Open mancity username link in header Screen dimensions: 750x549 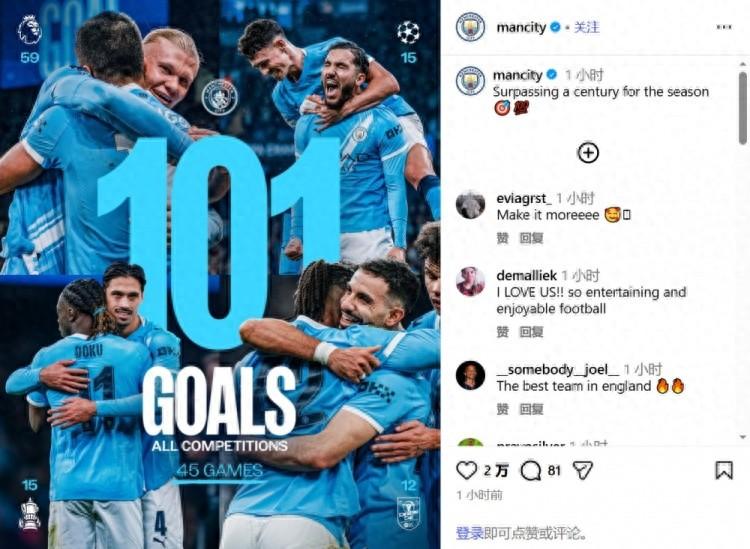pyautogui.click(x=521, y=27)
